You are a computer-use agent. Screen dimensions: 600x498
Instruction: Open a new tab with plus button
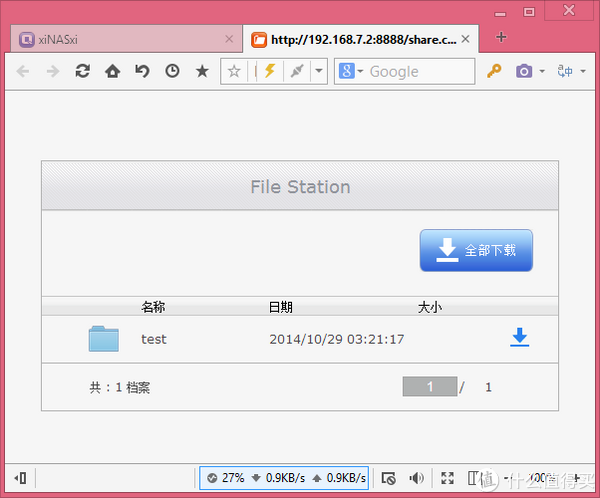click(501, 37)
